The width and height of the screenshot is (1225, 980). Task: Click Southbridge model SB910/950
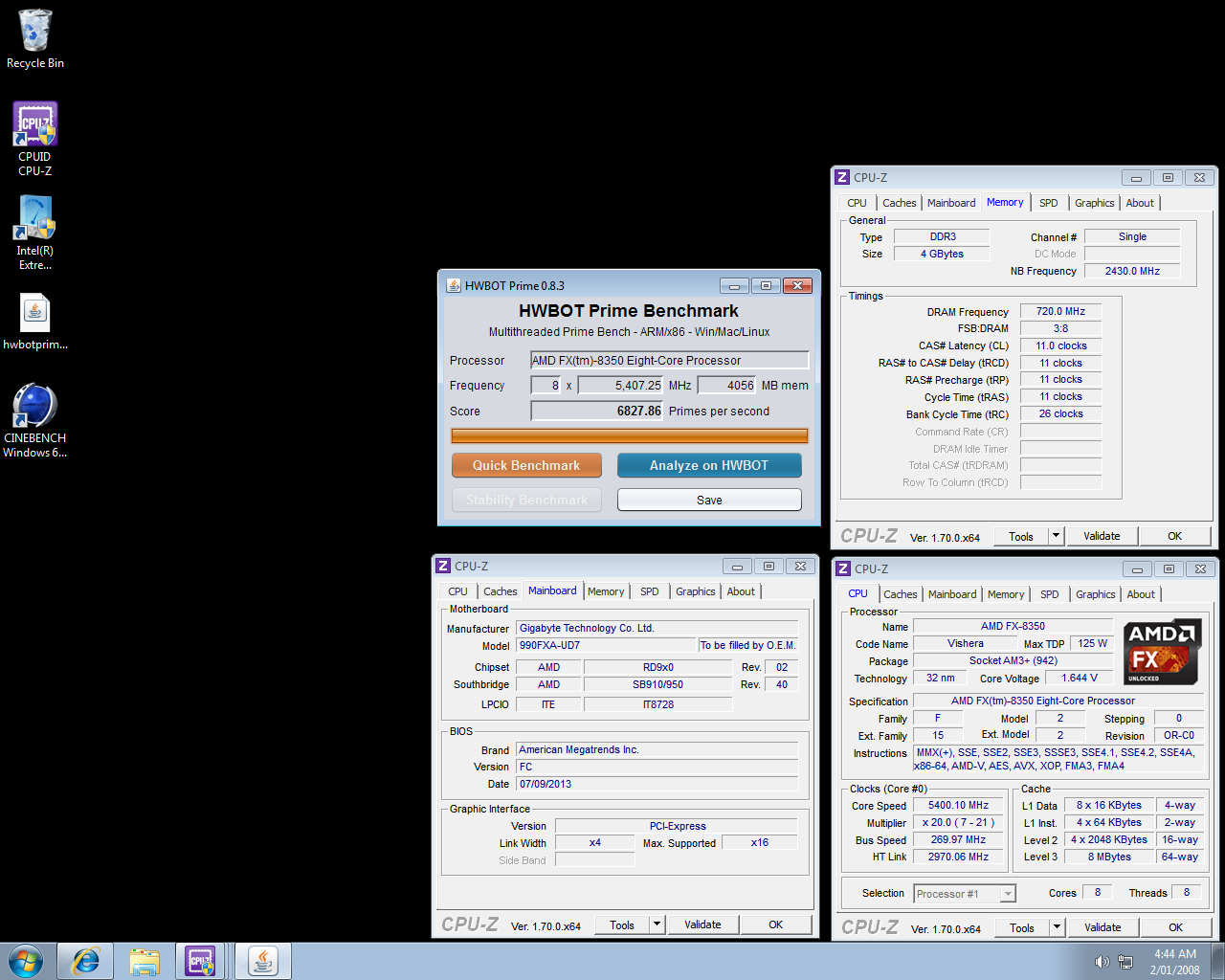pyautogui.click(x=657, y=684)
